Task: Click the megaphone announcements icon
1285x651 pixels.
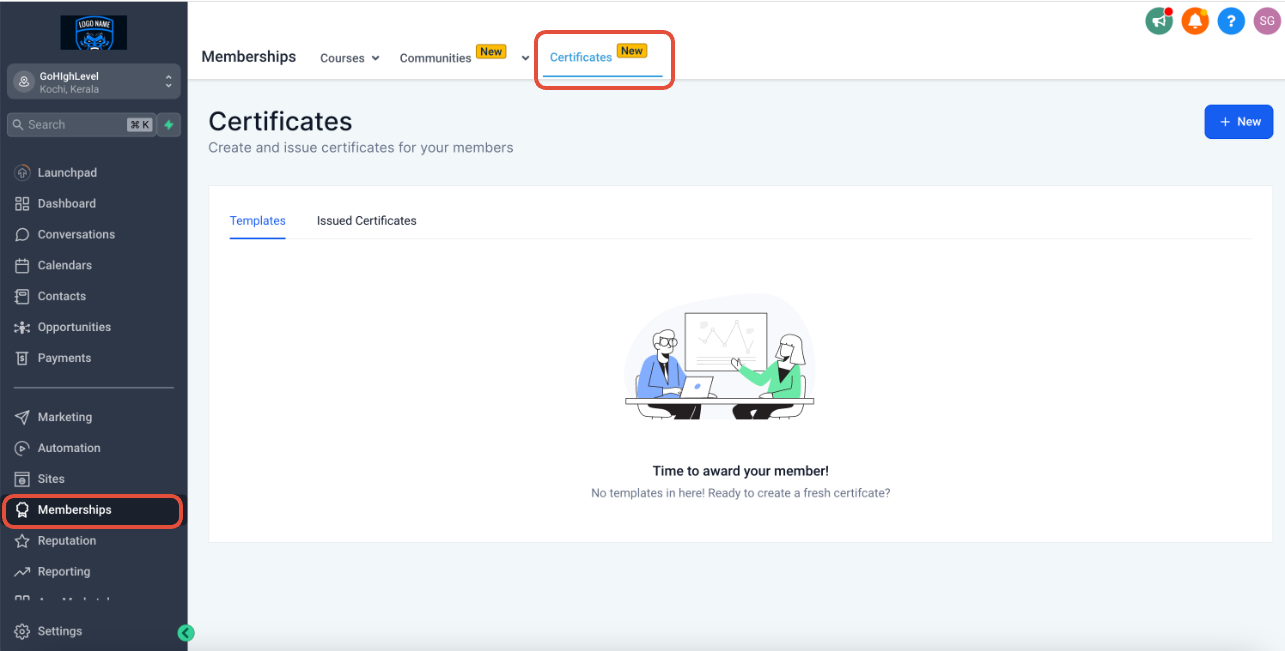Action: [1159, 21]
